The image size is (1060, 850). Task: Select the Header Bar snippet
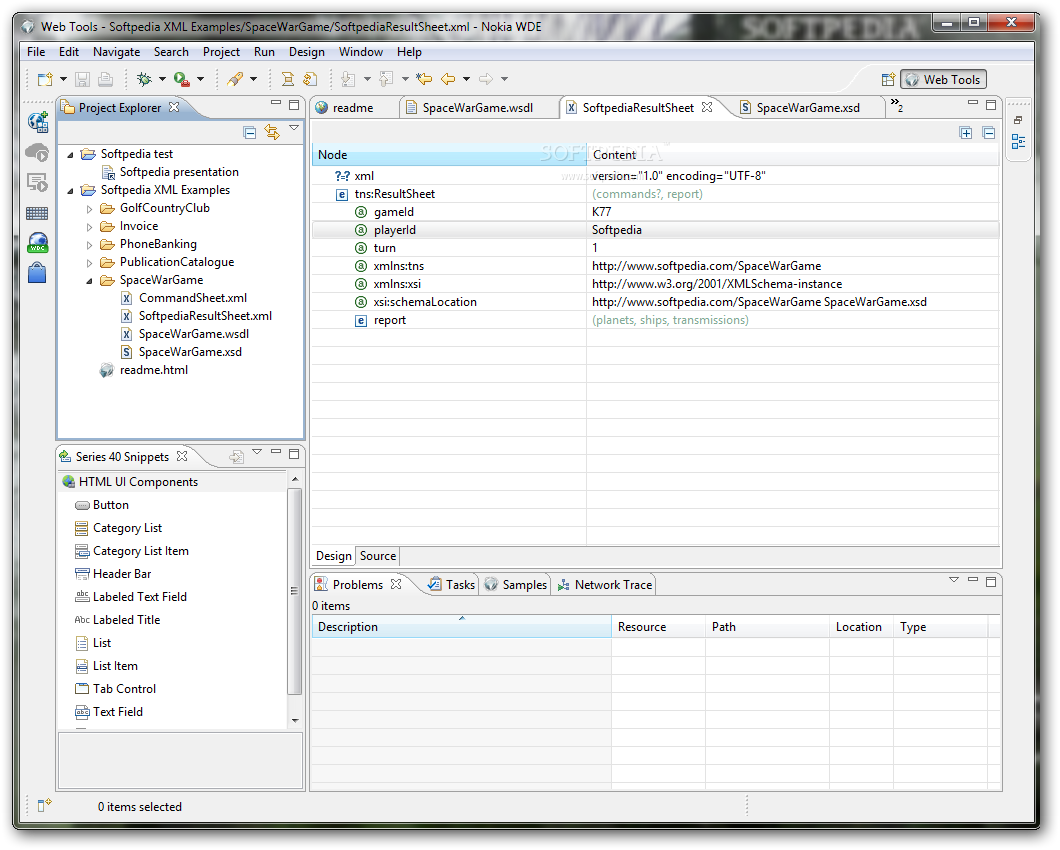pos(122,574)
